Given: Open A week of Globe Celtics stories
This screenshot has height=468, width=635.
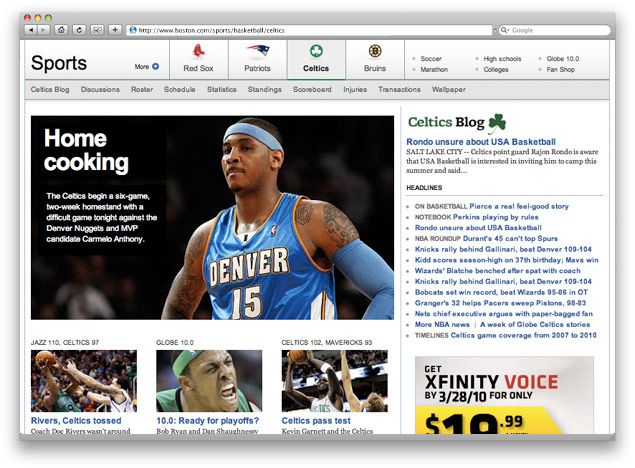Looking at the screenshot, I should pos(535,325).
